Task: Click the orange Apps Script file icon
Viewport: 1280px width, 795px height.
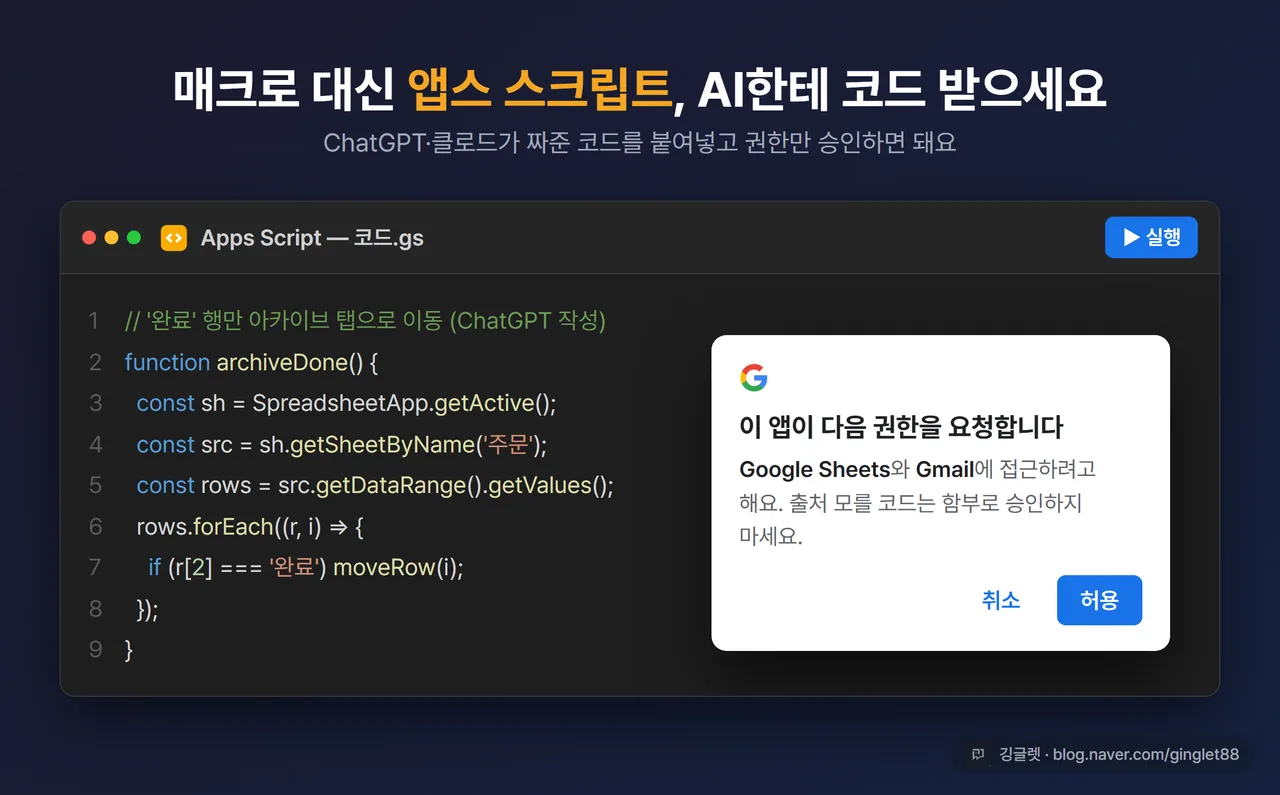Action: 174,238
